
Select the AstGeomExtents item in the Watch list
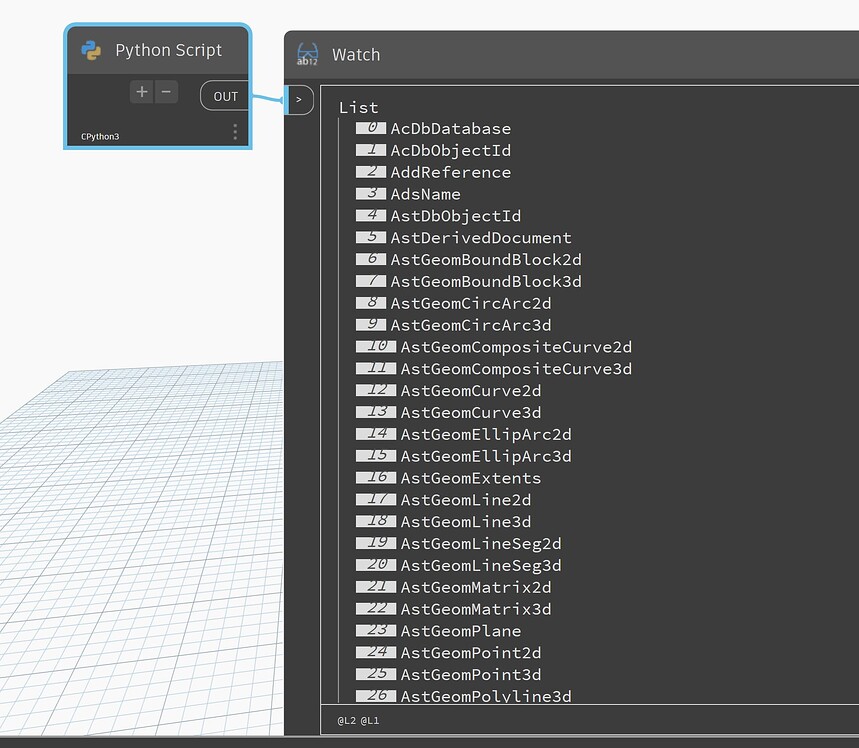point(470,477)
